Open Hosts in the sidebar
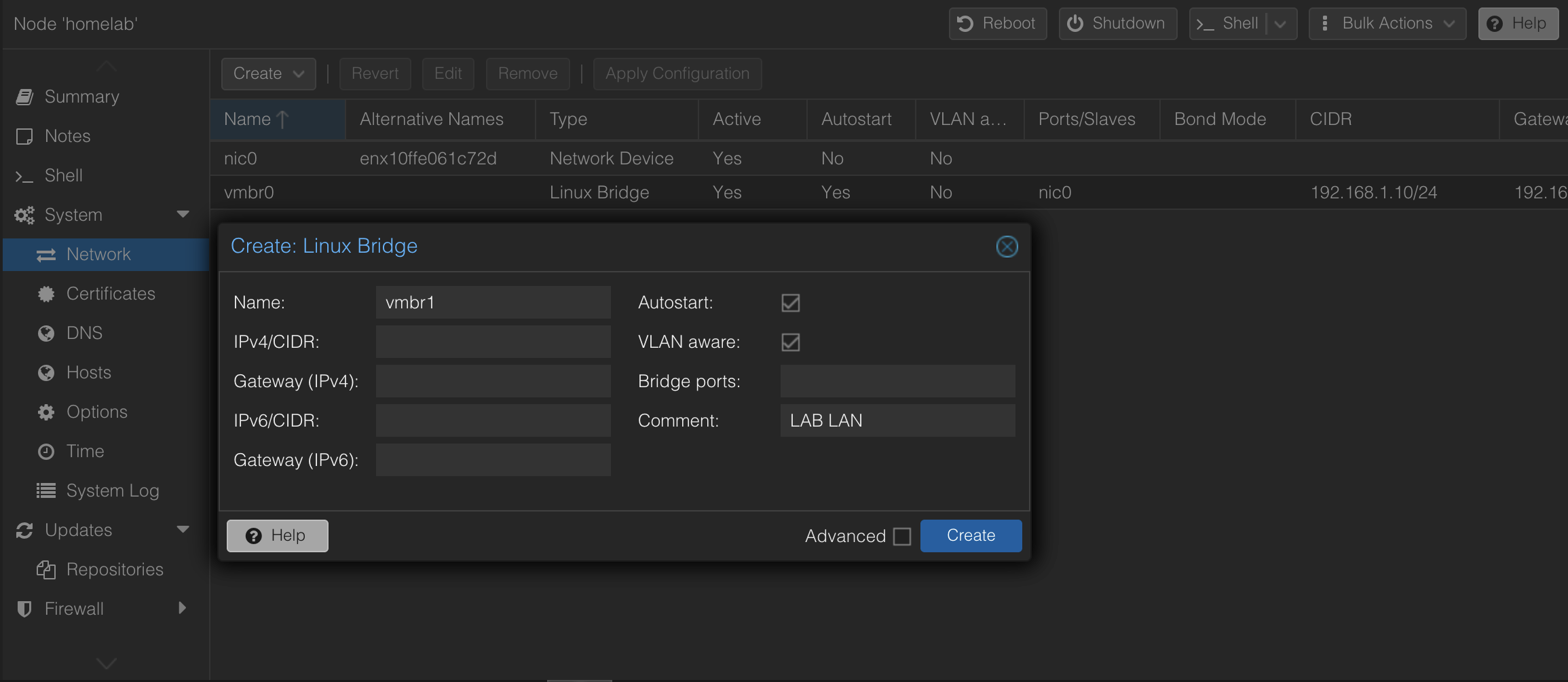Viewport: 1568px width, 682px height. click(x=105, y=372)
